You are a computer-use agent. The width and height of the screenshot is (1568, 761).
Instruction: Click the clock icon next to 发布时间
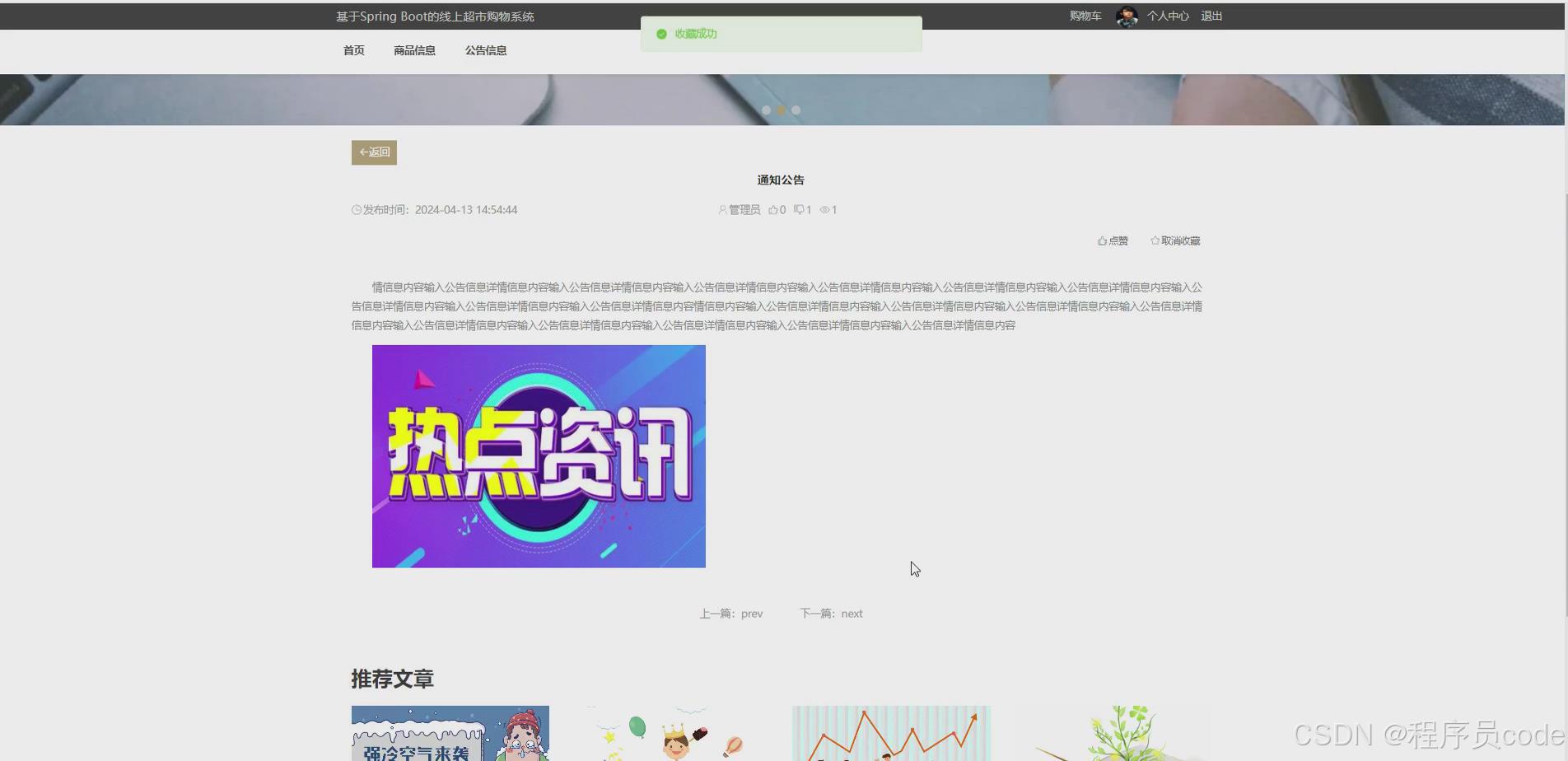[356, 210]
